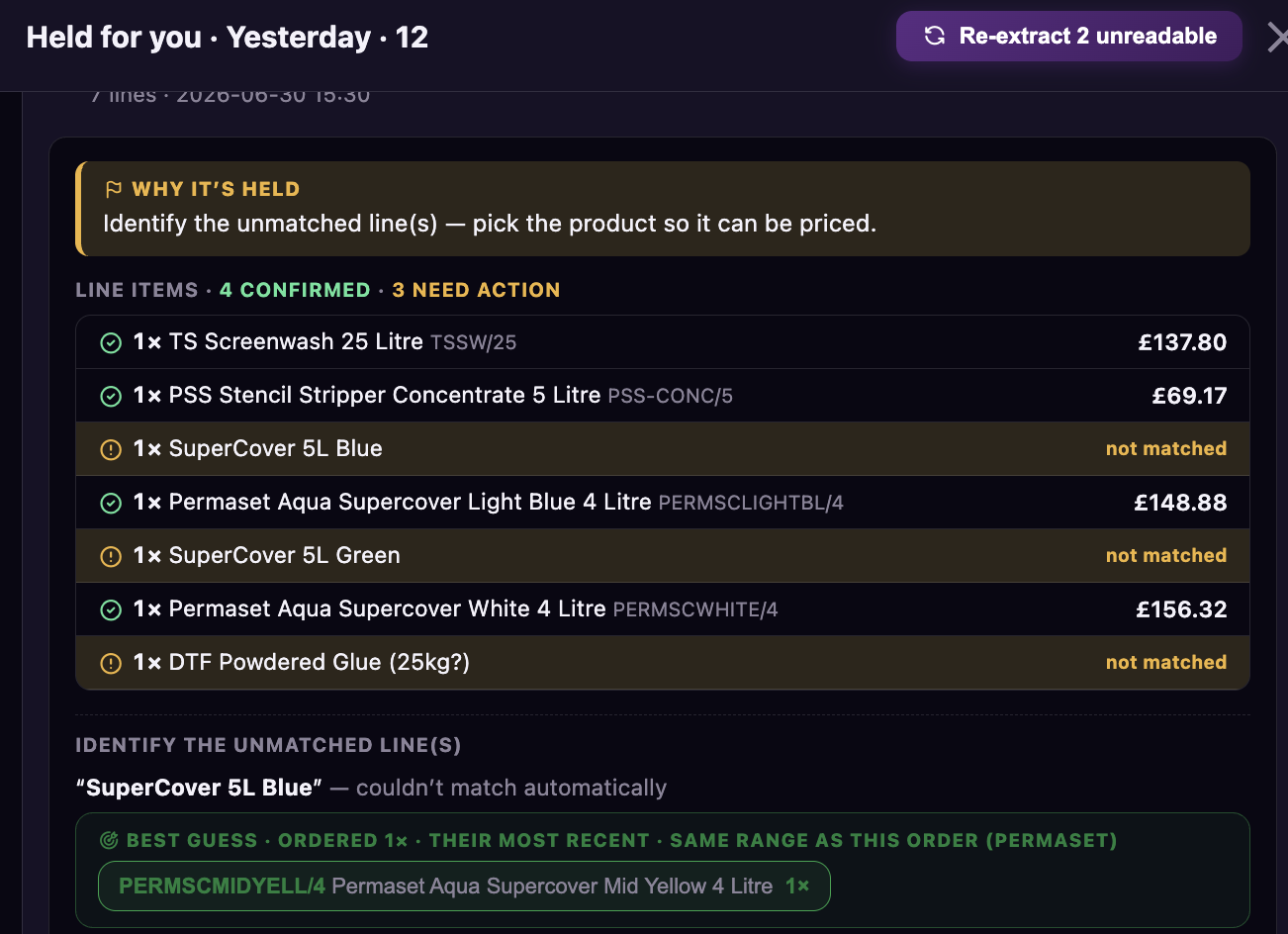Click the 4 CONFIRMED count label
Viewport: 1288px width, 934px height.
[295, 290]
